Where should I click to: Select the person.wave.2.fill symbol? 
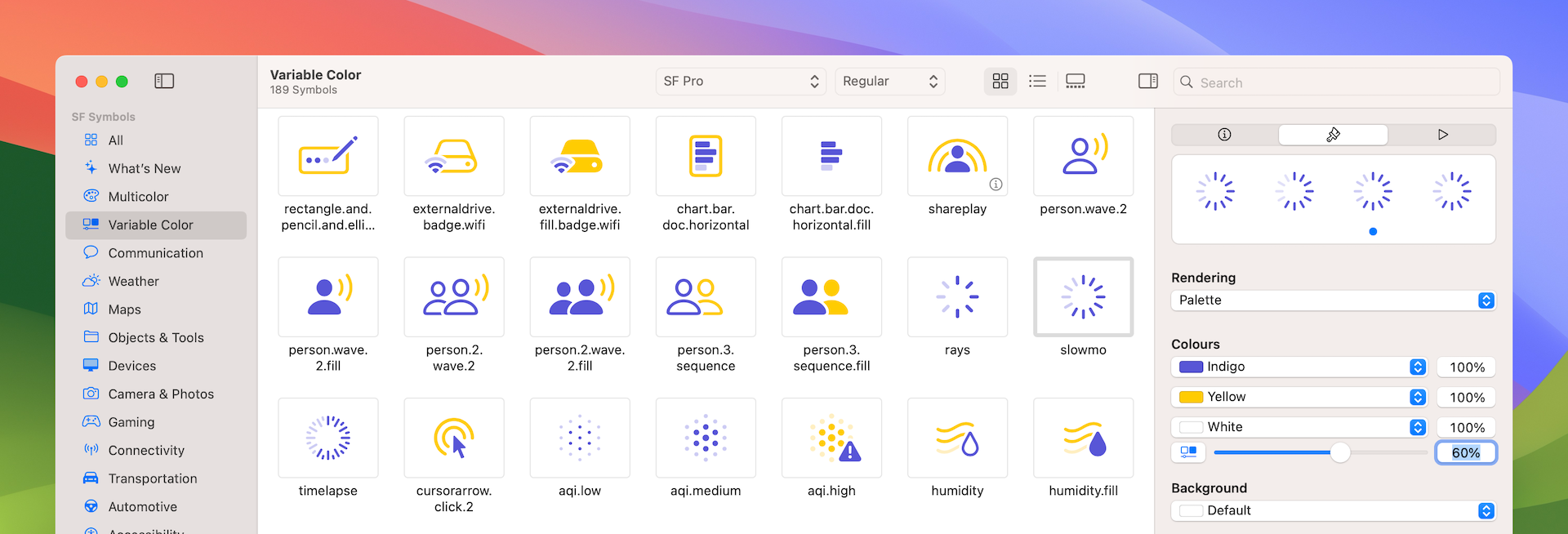click(x=328, y=296)
